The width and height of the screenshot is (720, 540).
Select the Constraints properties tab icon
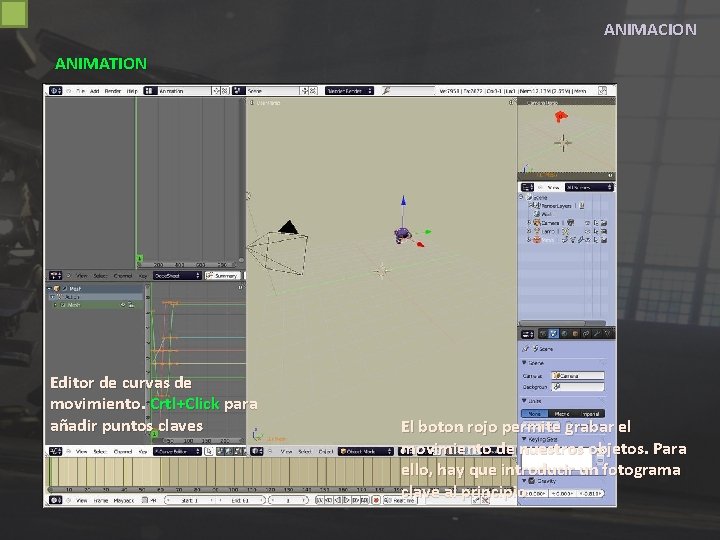586,334
